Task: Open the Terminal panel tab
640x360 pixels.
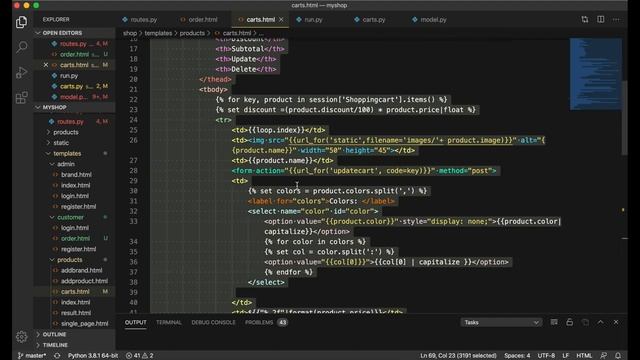Action: pyautogui.click(x=169, y=322)
